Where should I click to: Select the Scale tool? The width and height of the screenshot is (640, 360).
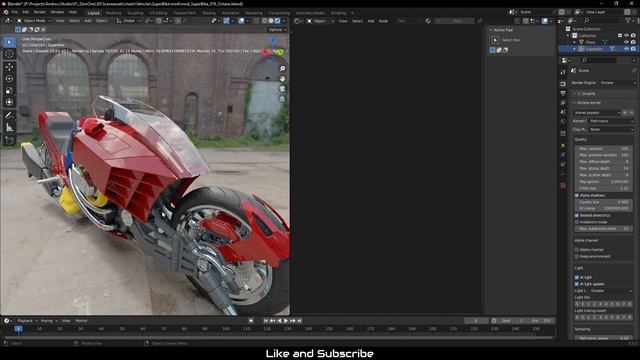pyautogui.click(x=9, y=91)
